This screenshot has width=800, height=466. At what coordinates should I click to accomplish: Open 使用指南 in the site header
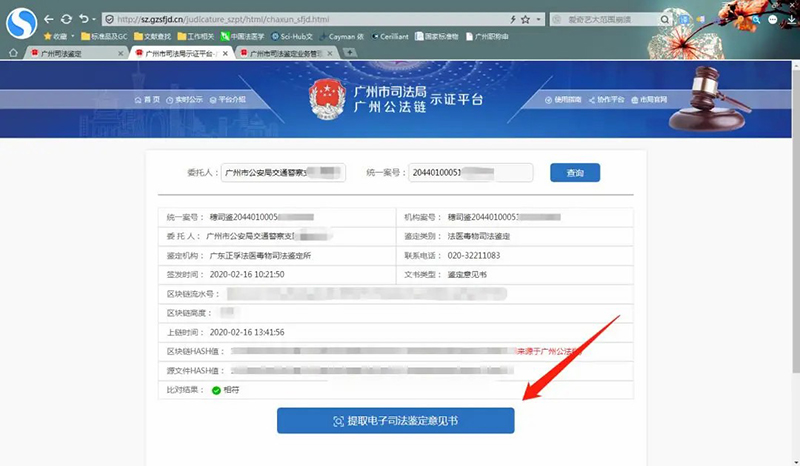(563, 100)
